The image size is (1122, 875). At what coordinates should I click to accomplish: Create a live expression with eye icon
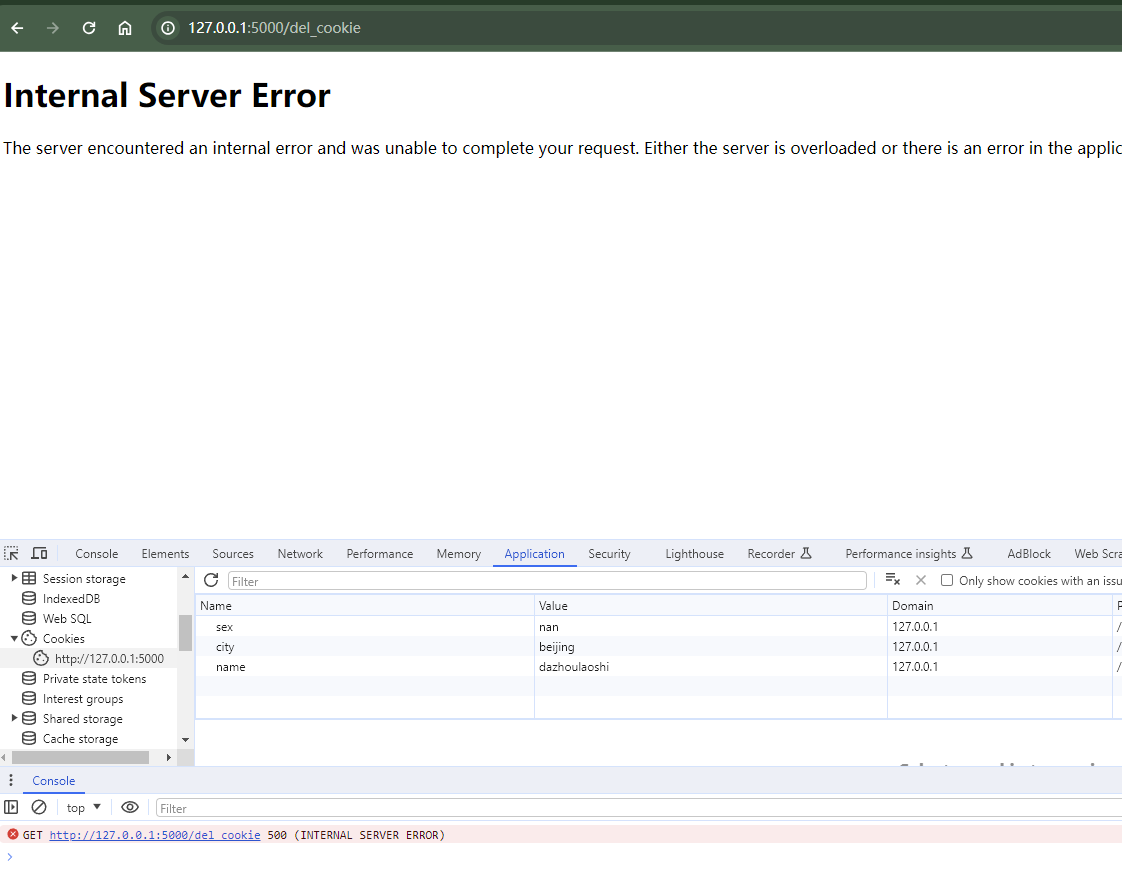tap(130, 807)
